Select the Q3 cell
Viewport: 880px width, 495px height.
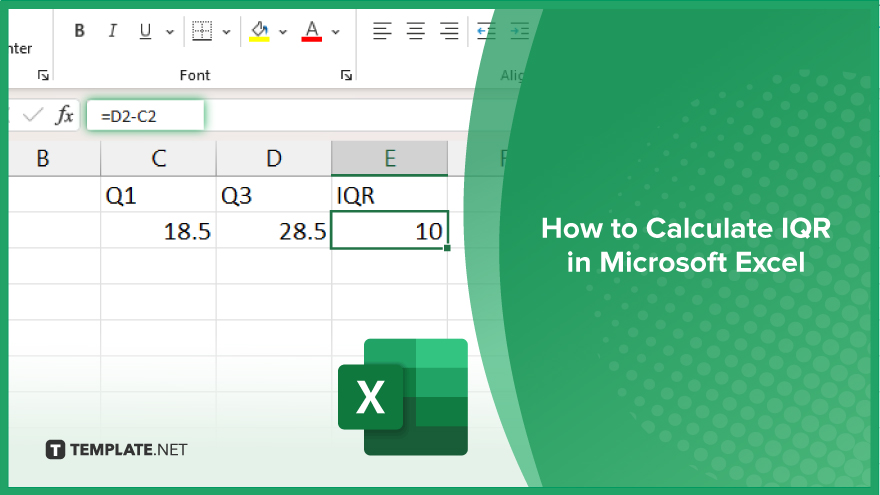click(x=274, y=195)
